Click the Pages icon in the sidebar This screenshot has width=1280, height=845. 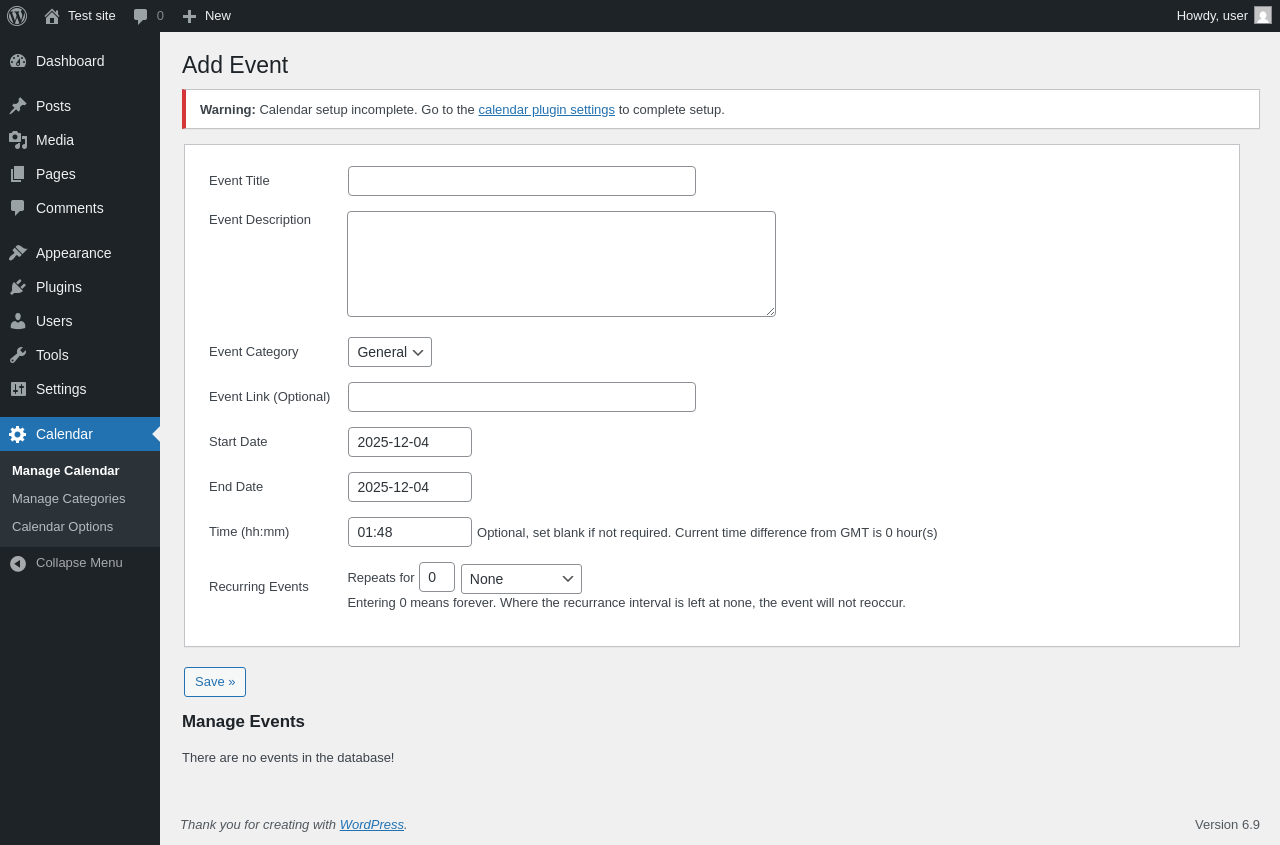pos(18,174)
